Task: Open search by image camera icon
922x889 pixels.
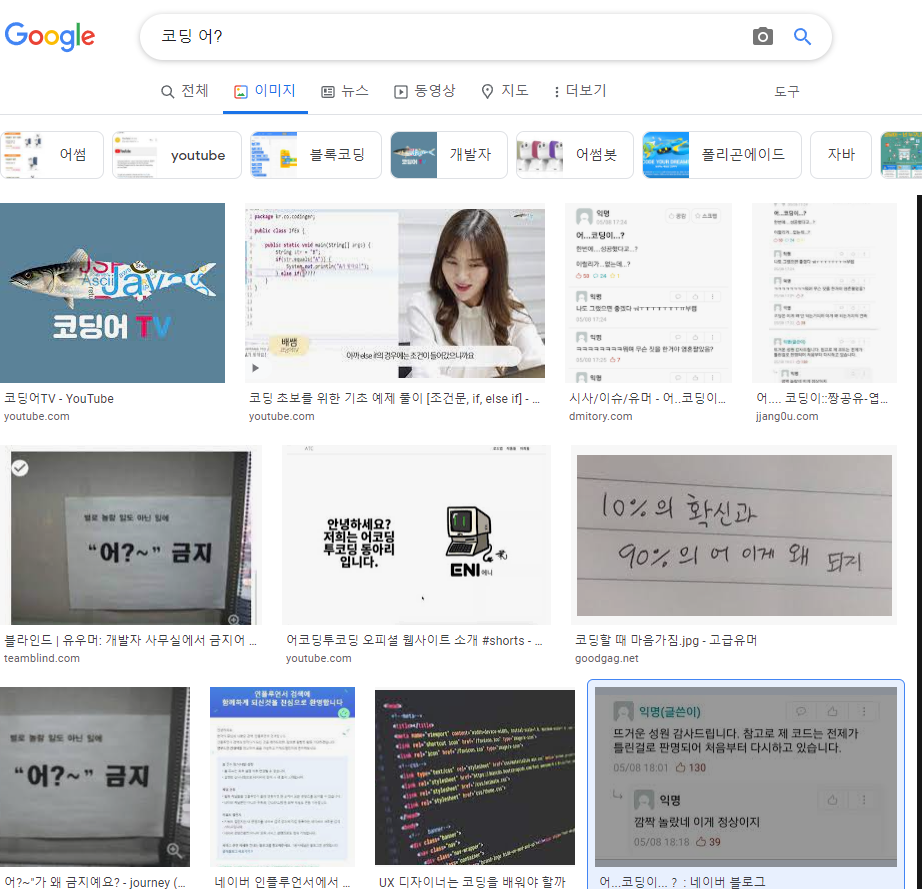Action: pos(763,36)
